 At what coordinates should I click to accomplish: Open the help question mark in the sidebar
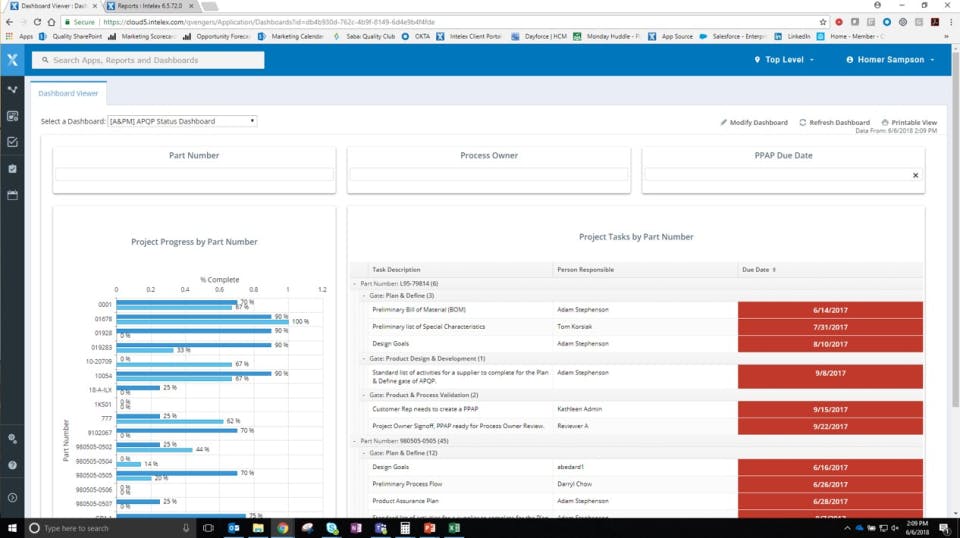tap(12, 465)
